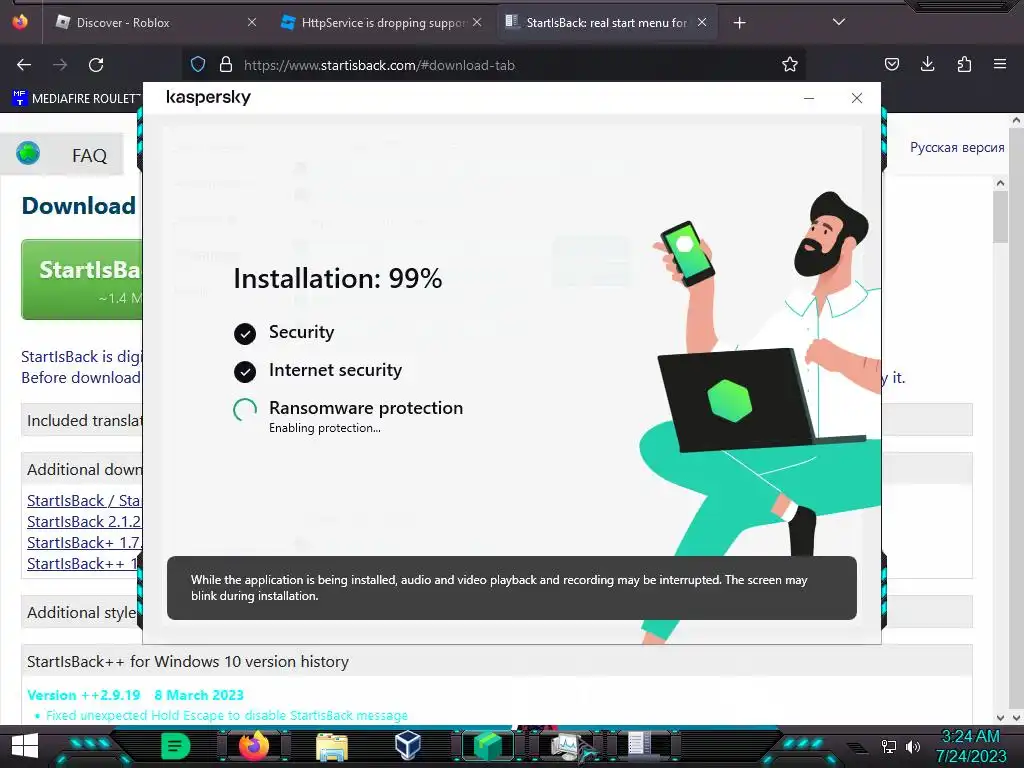The height and width of the screenshot is (768, 1024).
Task: Click the volume speaker tray icon
Action: (x=913, y=746)
